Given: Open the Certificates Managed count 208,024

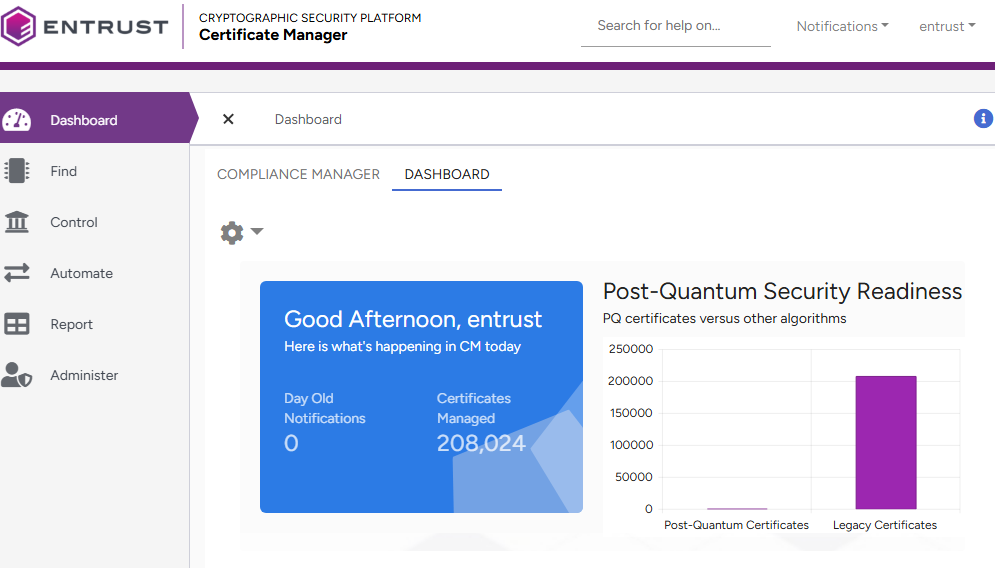Looking at the screenshot, I should (x=481, y=443).
